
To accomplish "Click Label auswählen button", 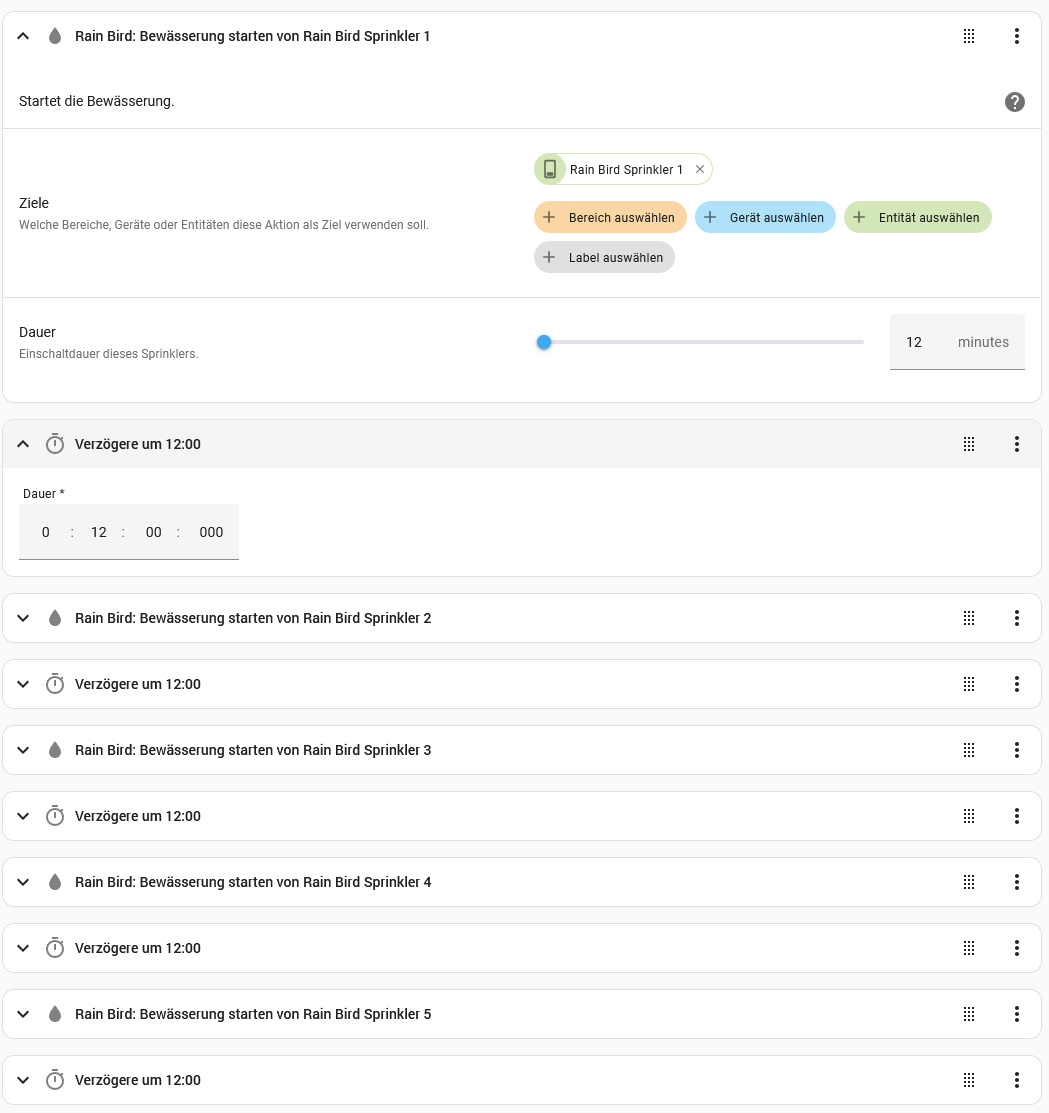I will (x=604, y=257).
